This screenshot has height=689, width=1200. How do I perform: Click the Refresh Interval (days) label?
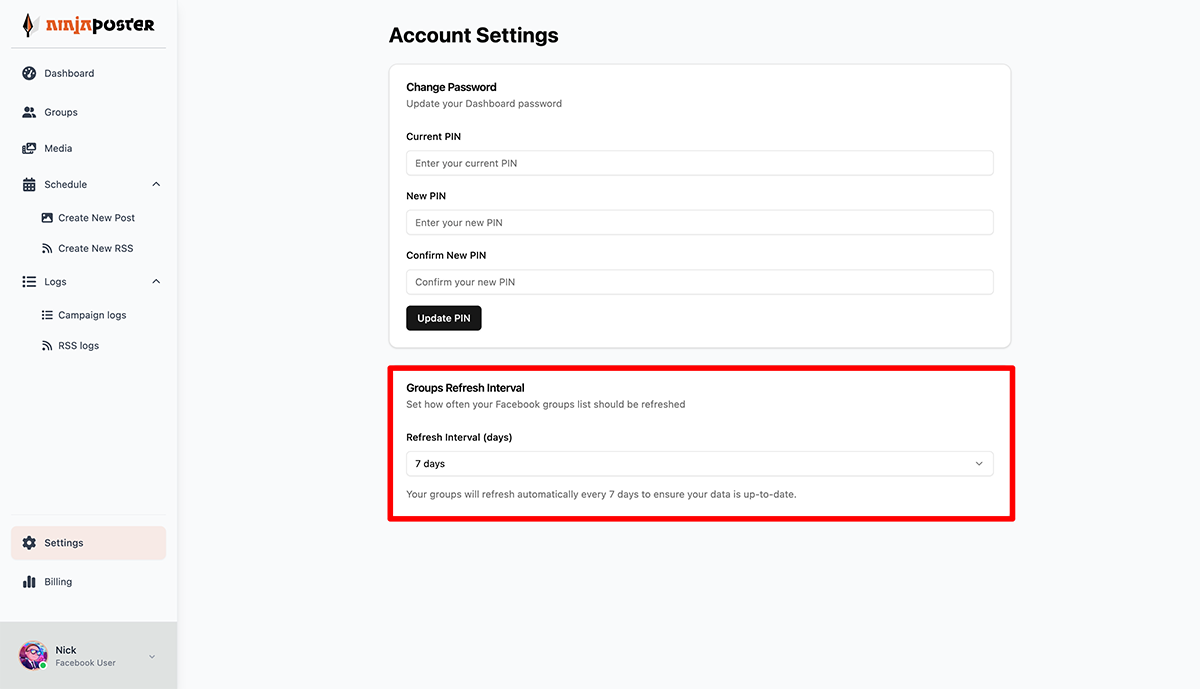(x=459, y=437)
